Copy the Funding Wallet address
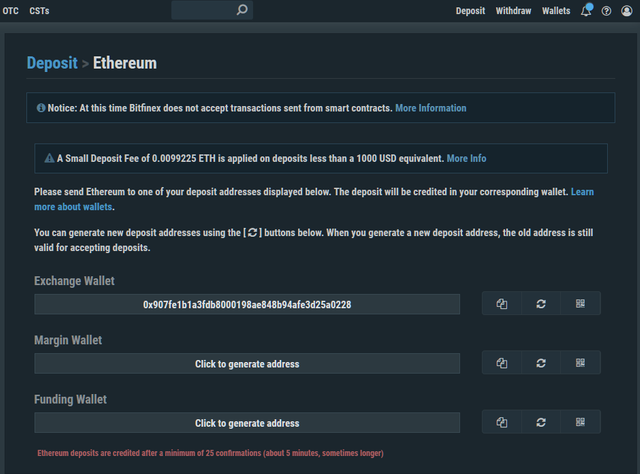 pos(502,422)
